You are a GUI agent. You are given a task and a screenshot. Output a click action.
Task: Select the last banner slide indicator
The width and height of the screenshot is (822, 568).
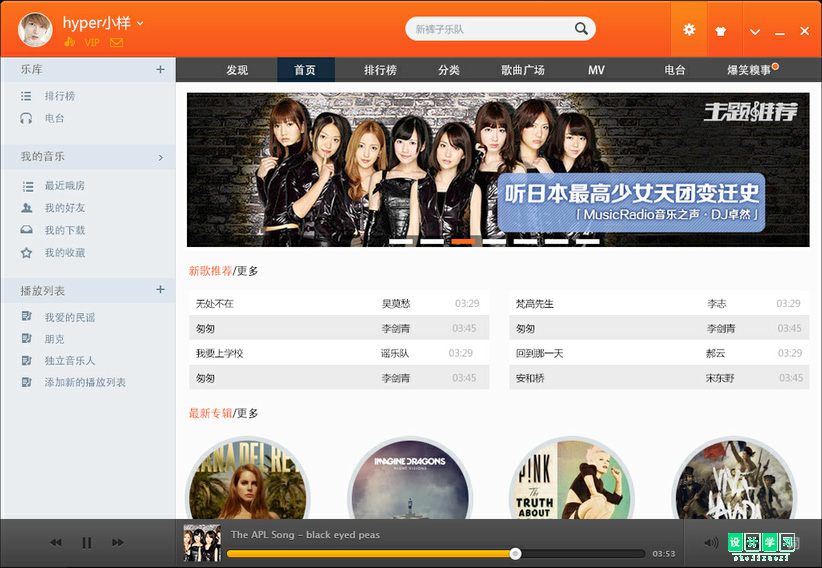click(588, 241)
